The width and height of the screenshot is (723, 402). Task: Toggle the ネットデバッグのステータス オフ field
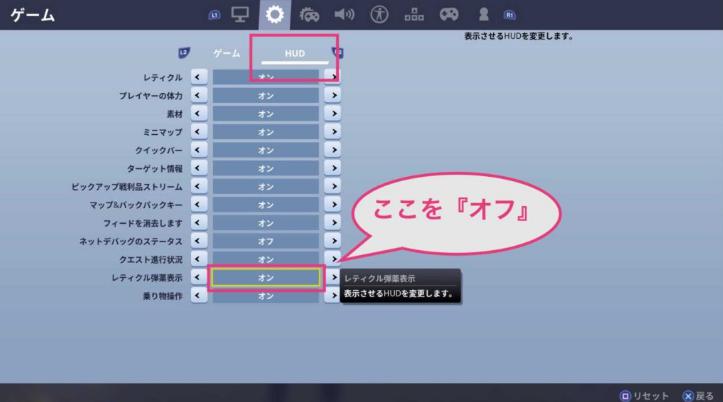point(266,241)
